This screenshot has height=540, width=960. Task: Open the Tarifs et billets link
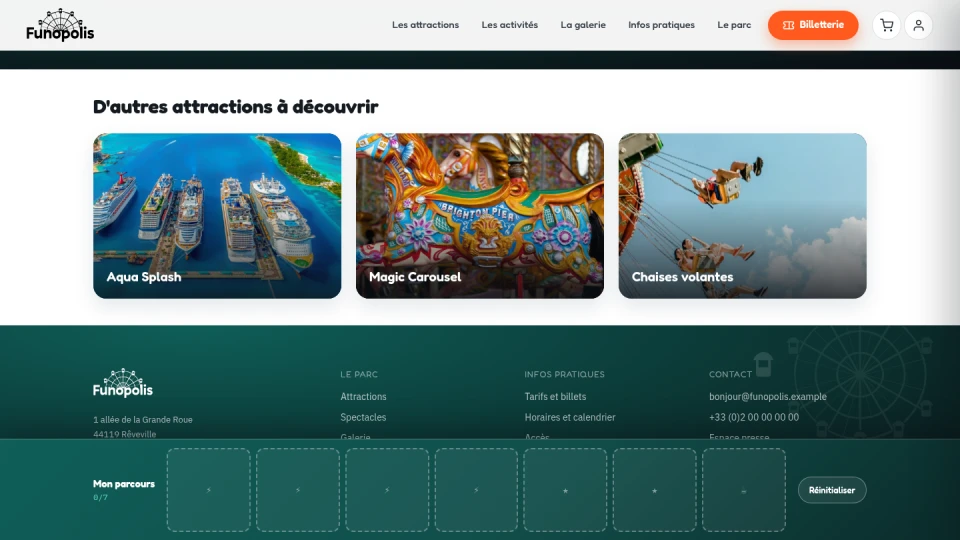pyautogui.click(x=555, y=397)
